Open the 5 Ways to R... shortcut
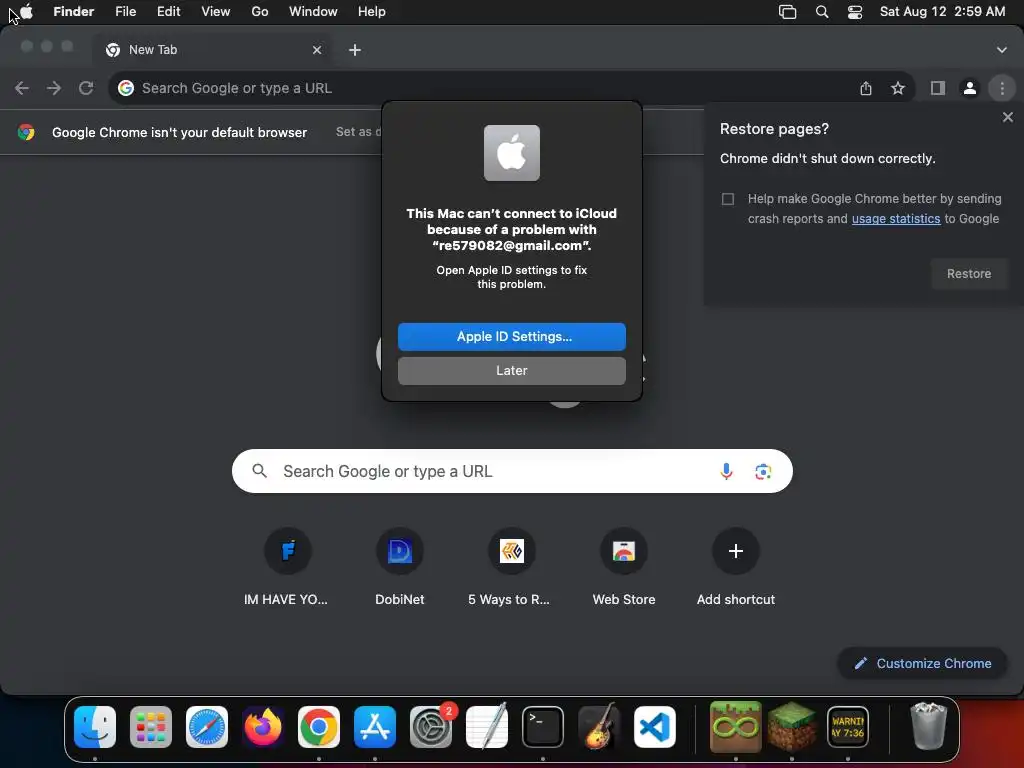The image size is (1024, 768). [x=511, y=567]
